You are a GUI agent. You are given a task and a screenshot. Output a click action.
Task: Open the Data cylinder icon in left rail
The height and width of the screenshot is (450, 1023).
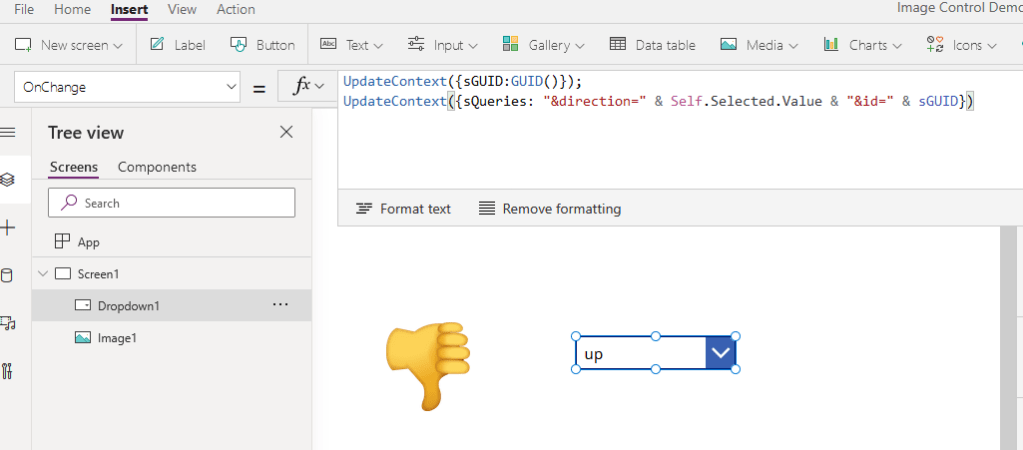click(8, 276)
